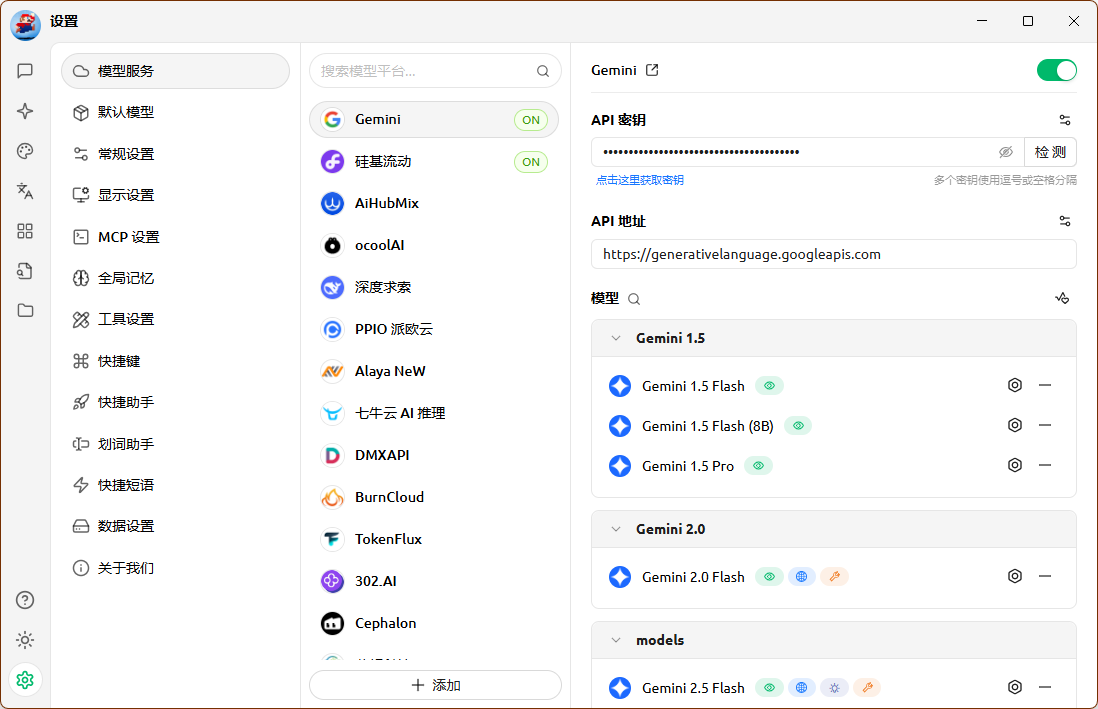1098x709 pixels.
Task: Select the 七牛云 AI 推理 provider
Action: point(434,413)
